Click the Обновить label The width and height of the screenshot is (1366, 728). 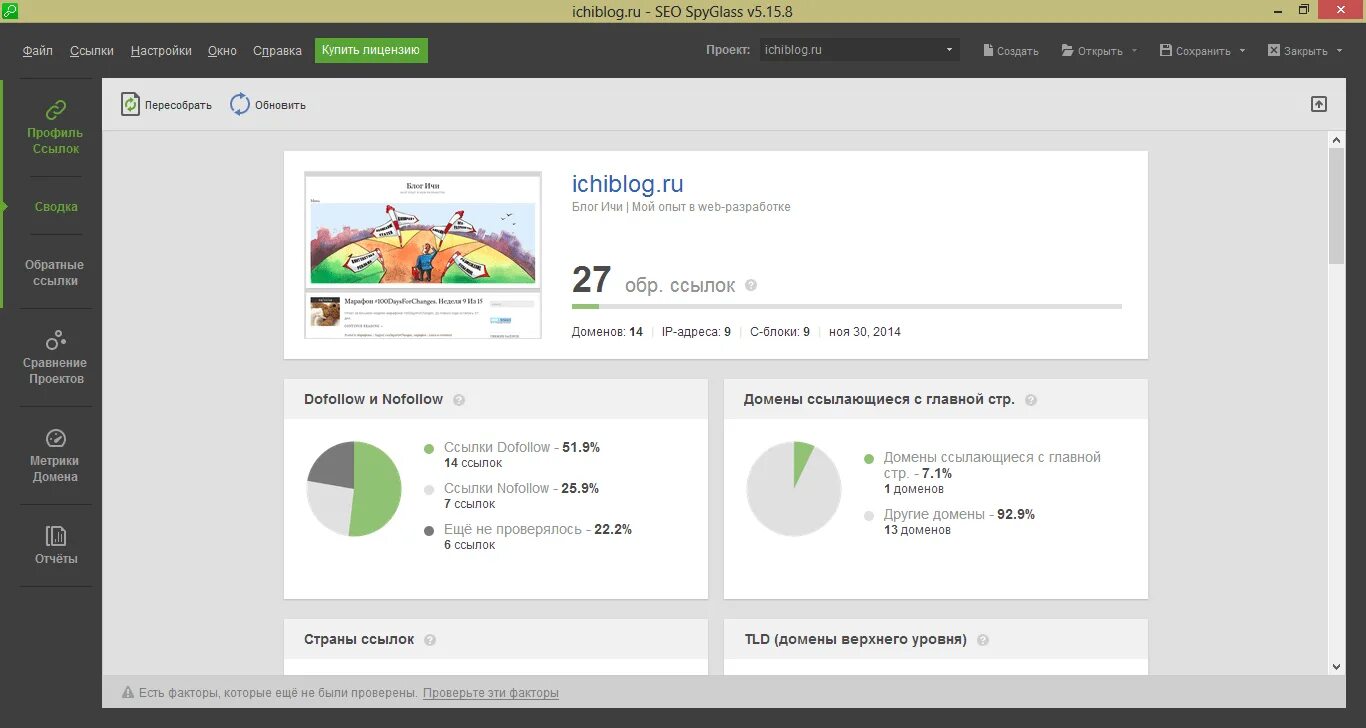[280, 105]
